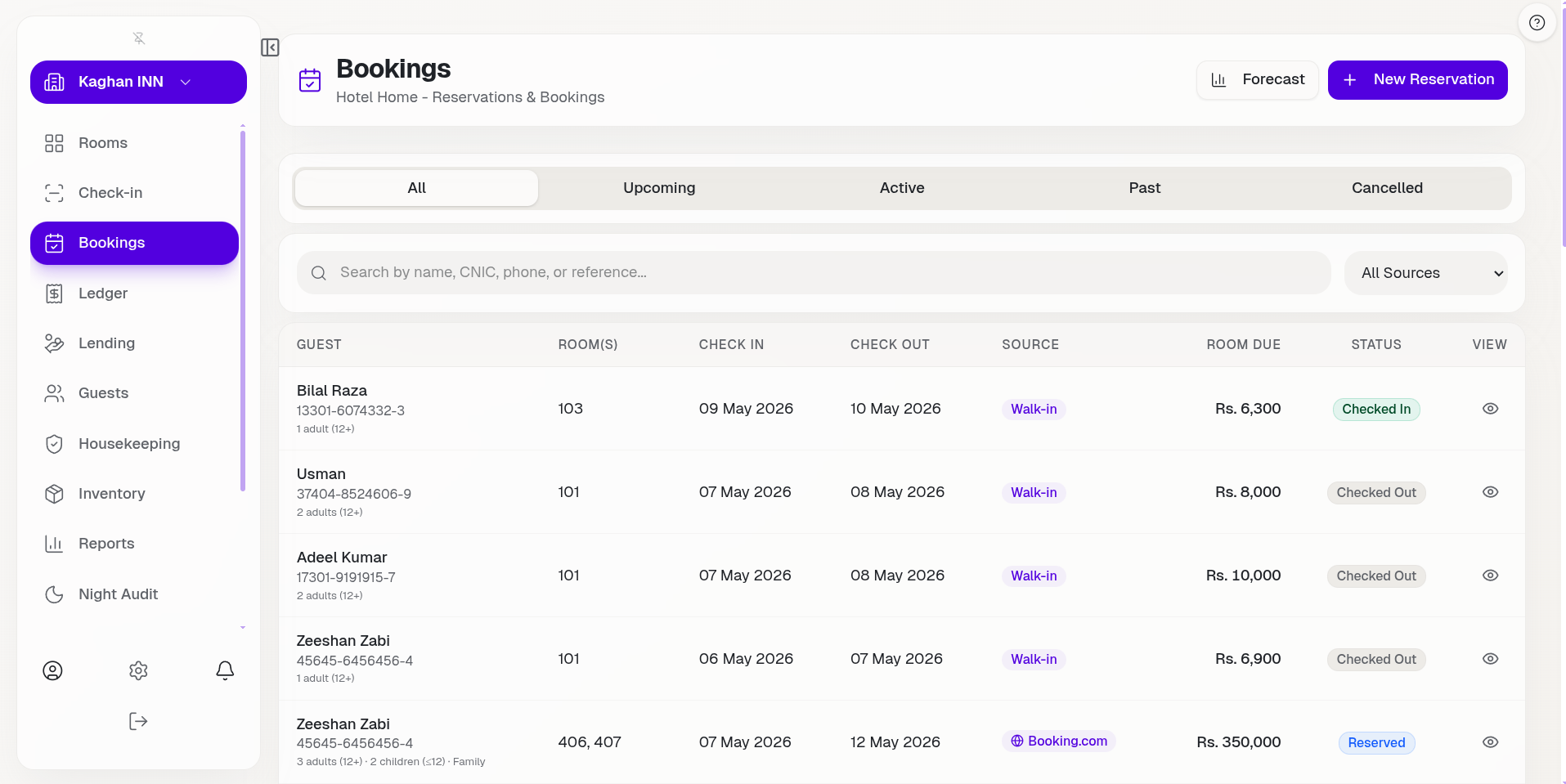View Bilal Raza booking details
Image resolution: width=1566 pixels, height=784 pixels.
1490,409
